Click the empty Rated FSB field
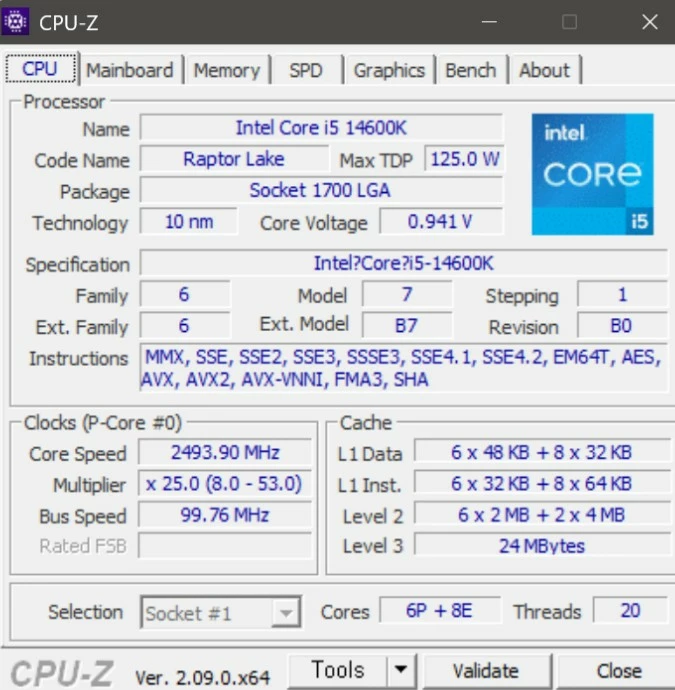 tap(225, 546)
